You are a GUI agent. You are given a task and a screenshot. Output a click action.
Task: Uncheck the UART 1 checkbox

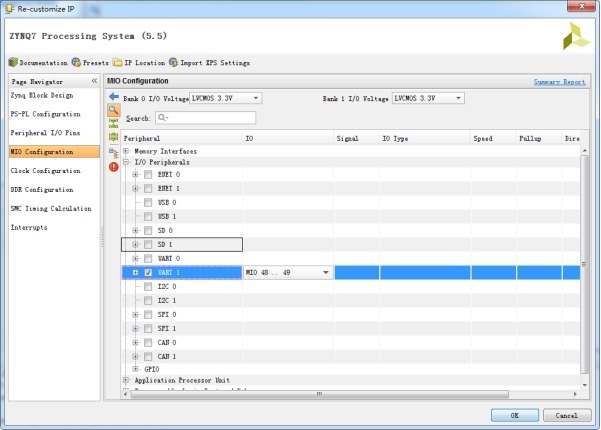coord(148,272)
